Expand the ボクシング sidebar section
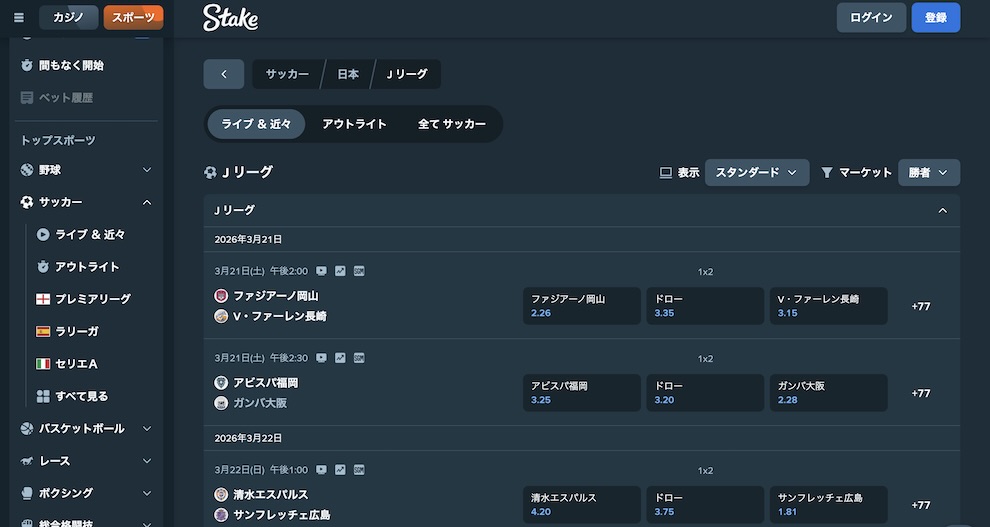The height and width of the screenshot is (527, 990). click(x=146, y=493)
